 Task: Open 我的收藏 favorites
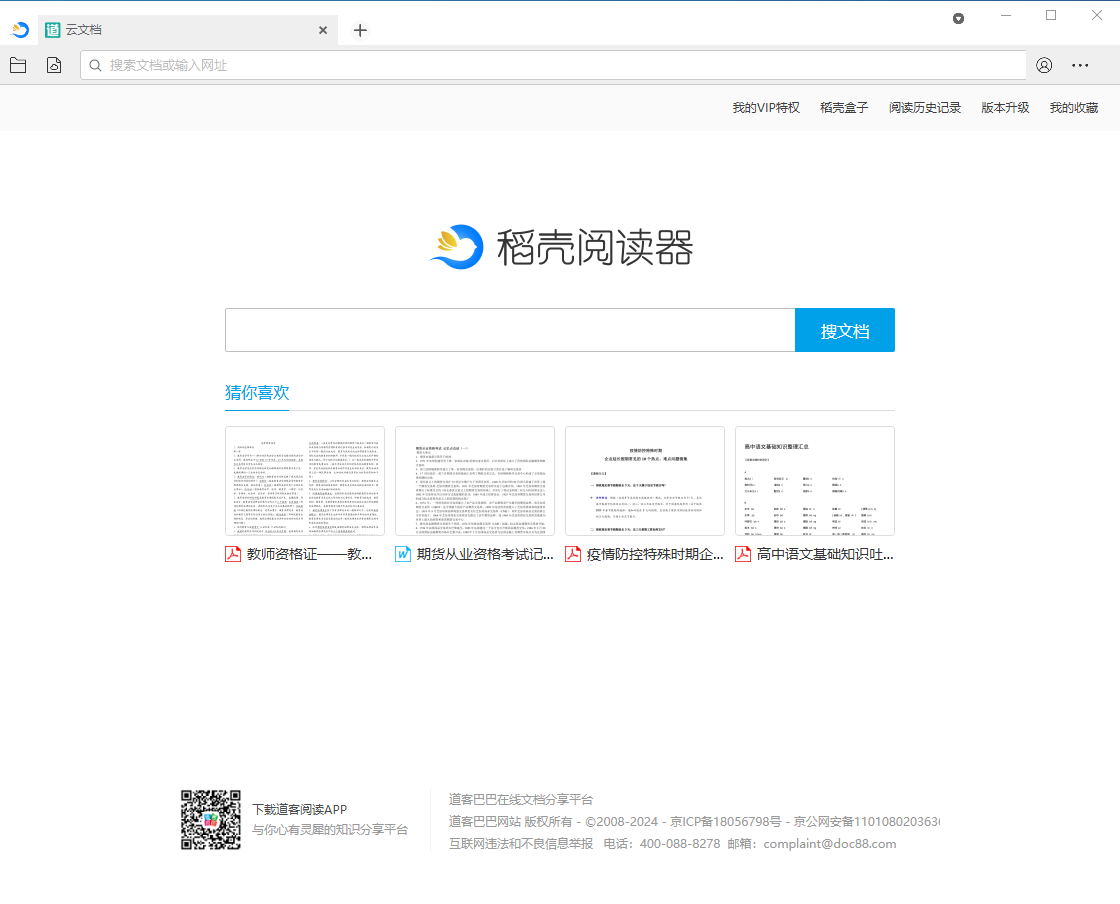click(1074, 108)
